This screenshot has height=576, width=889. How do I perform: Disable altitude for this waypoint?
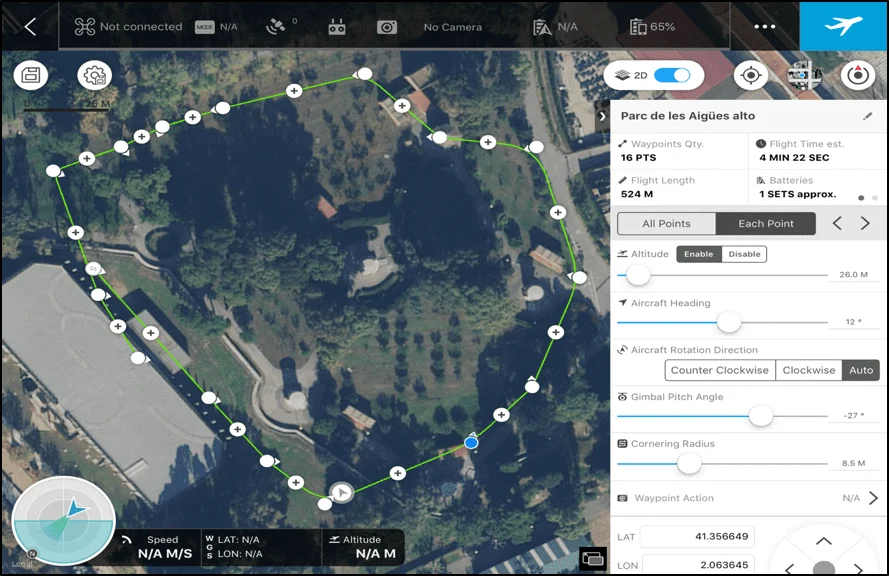744,254
